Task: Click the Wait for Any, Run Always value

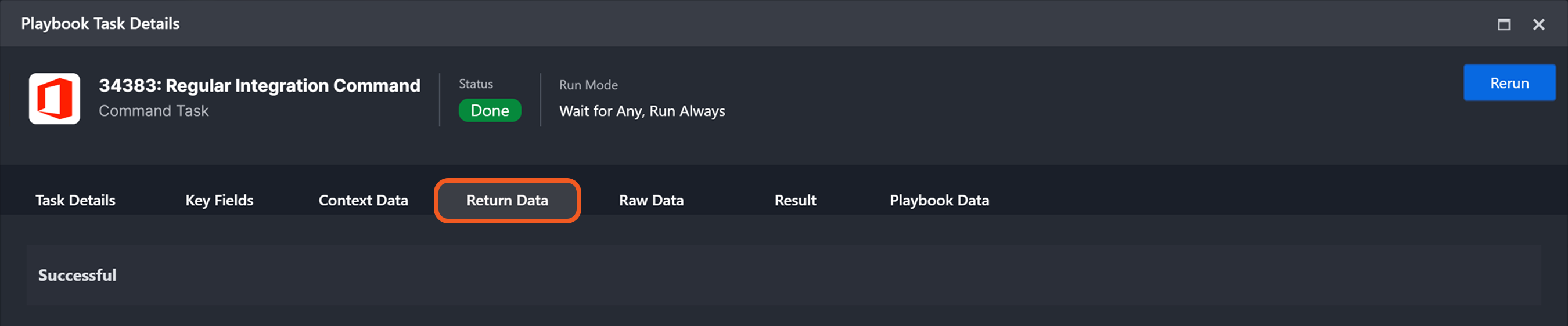Action: click(642, 111)
